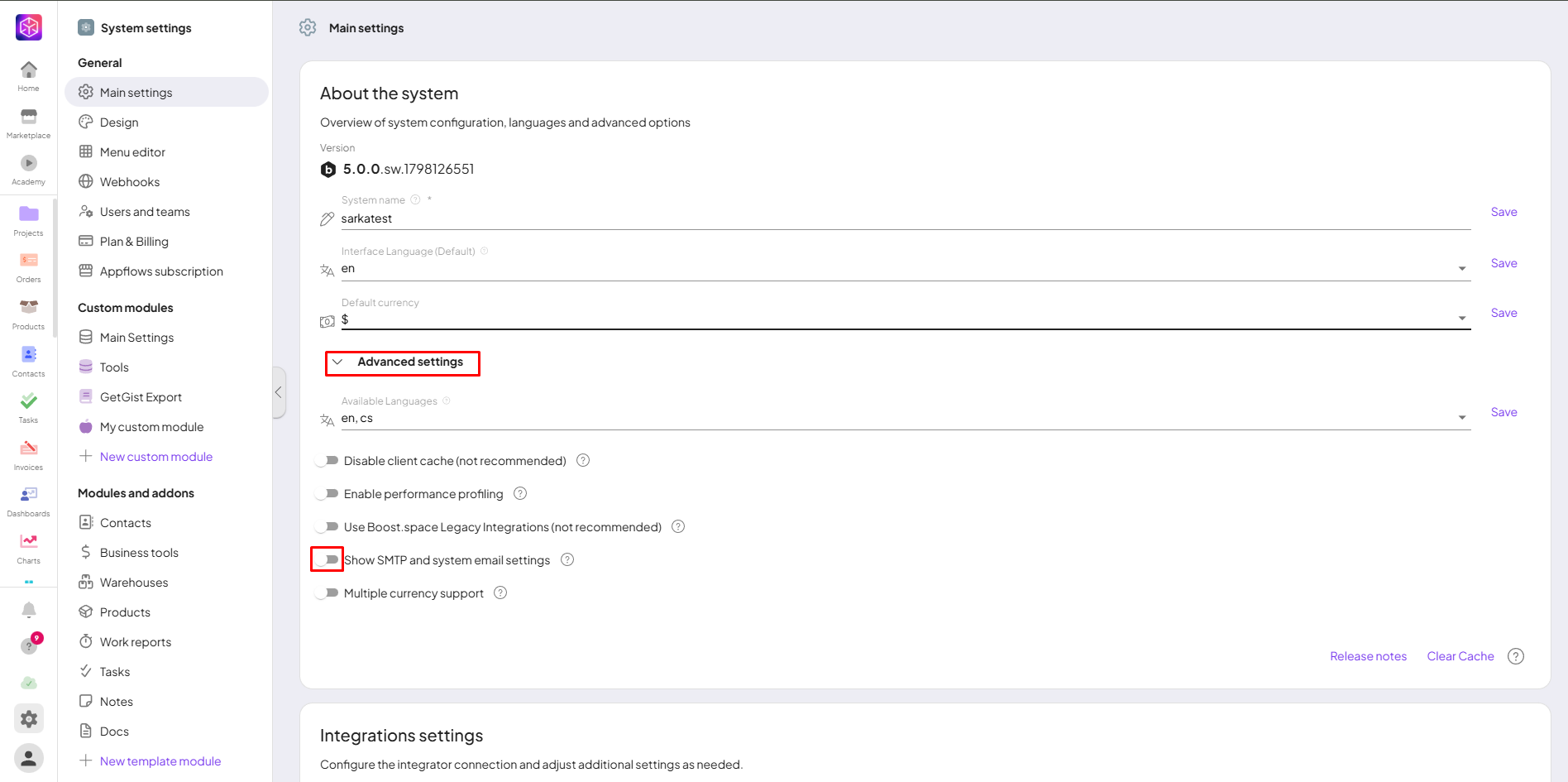The width and height of the screenshot is (1568, 782).
Task: Select Users and teams menu item
Action: [x=145, y=212]
